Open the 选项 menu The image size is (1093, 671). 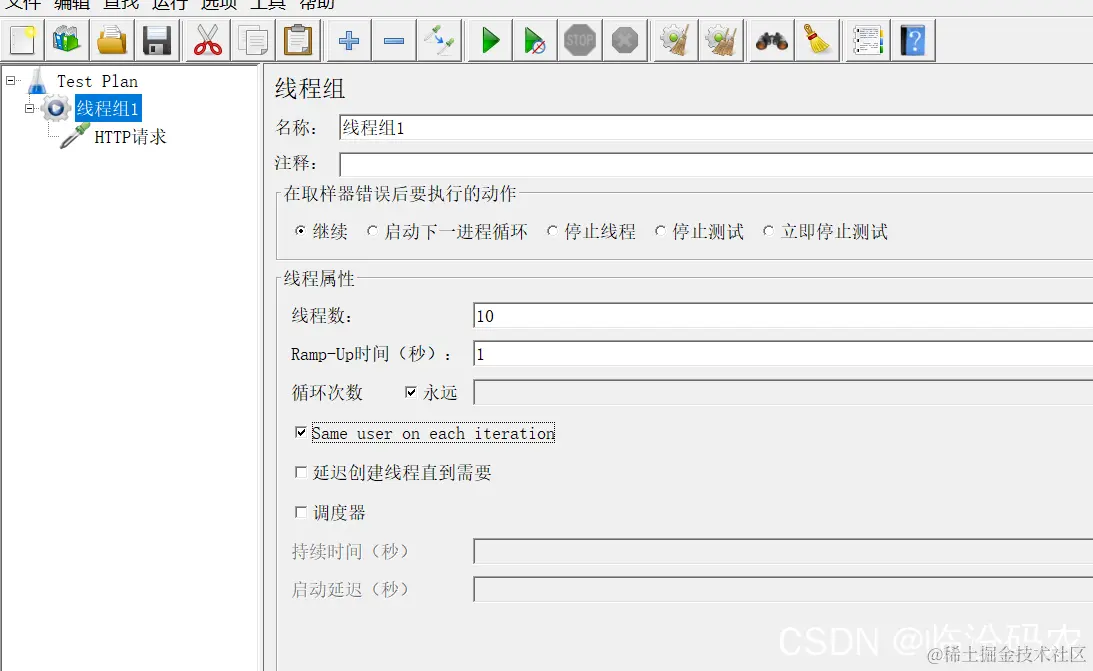click(218, 6)
